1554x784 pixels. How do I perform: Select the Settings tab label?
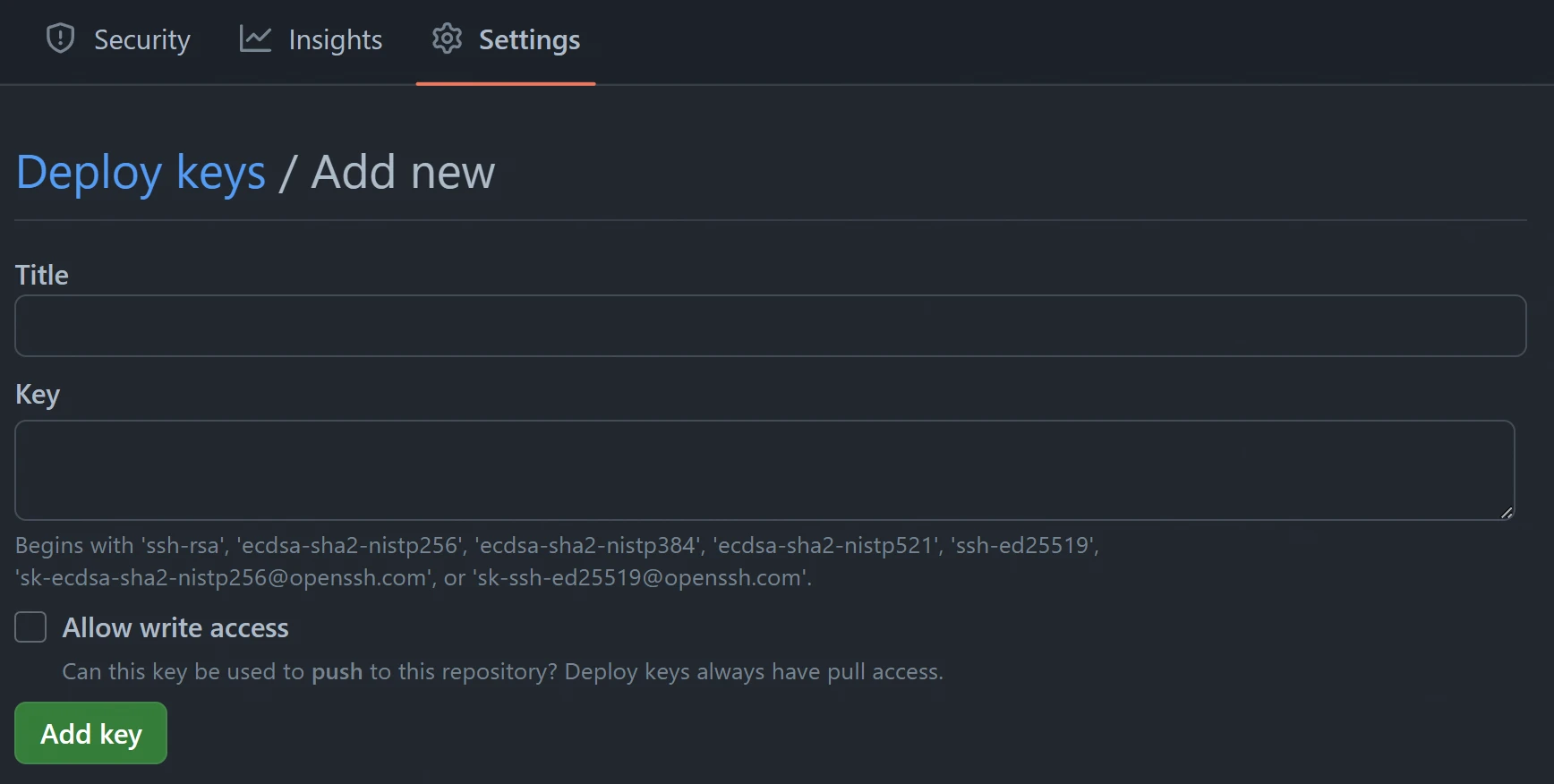coord(529,40)
